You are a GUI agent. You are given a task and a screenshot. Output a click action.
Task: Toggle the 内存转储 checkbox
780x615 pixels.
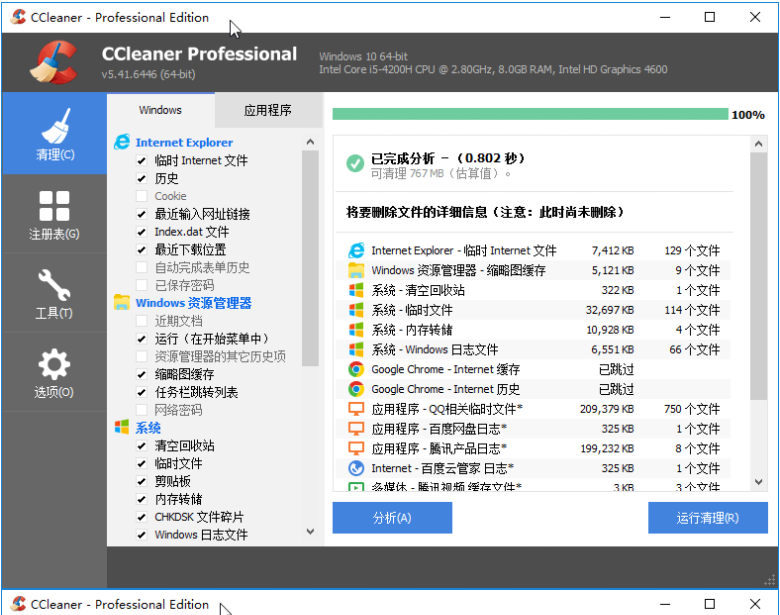coord(142,499)
